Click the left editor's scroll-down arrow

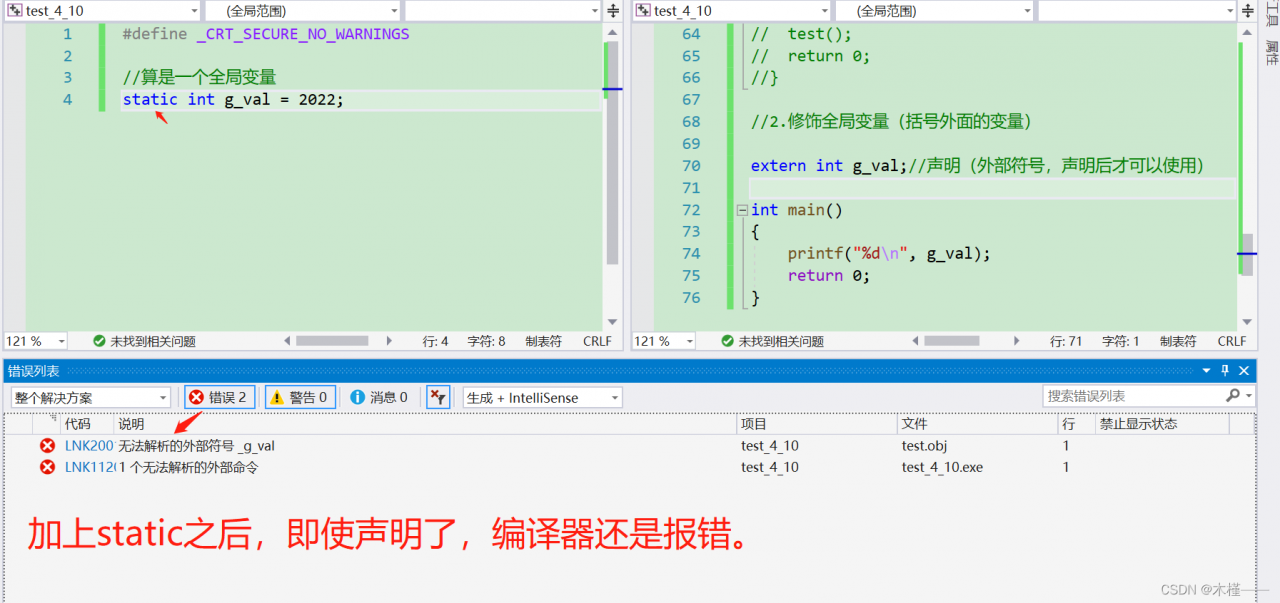point(613,322)
